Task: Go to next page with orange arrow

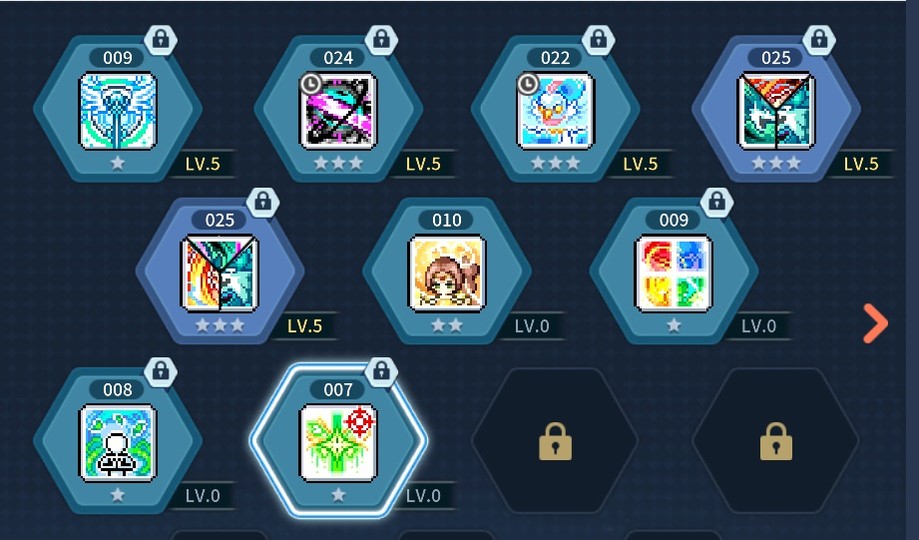Action: pyautogui.click(x=875, y=323)
